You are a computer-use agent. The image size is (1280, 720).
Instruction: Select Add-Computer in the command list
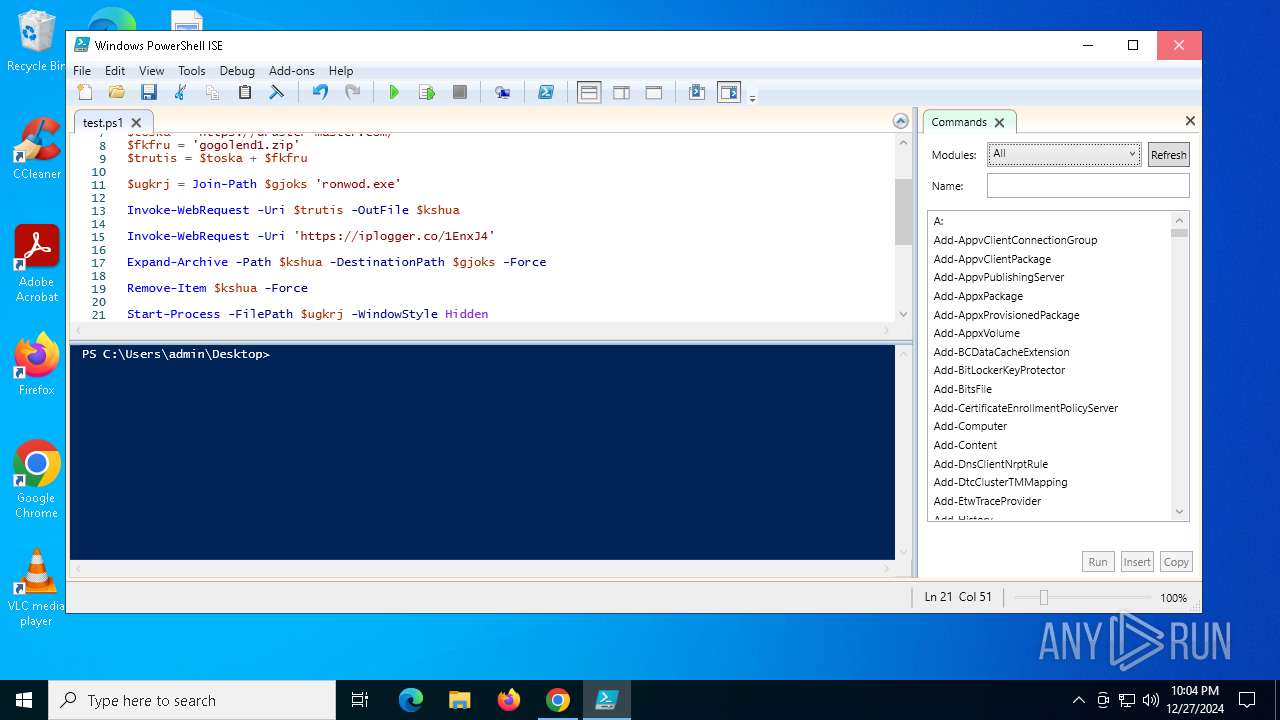point(970,426)
